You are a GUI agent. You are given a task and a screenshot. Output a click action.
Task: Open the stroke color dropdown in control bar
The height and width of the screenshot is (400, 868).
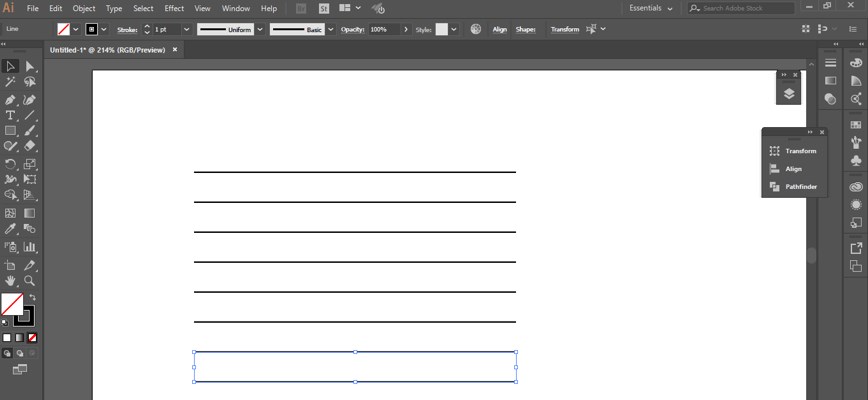tap(104, 29)
